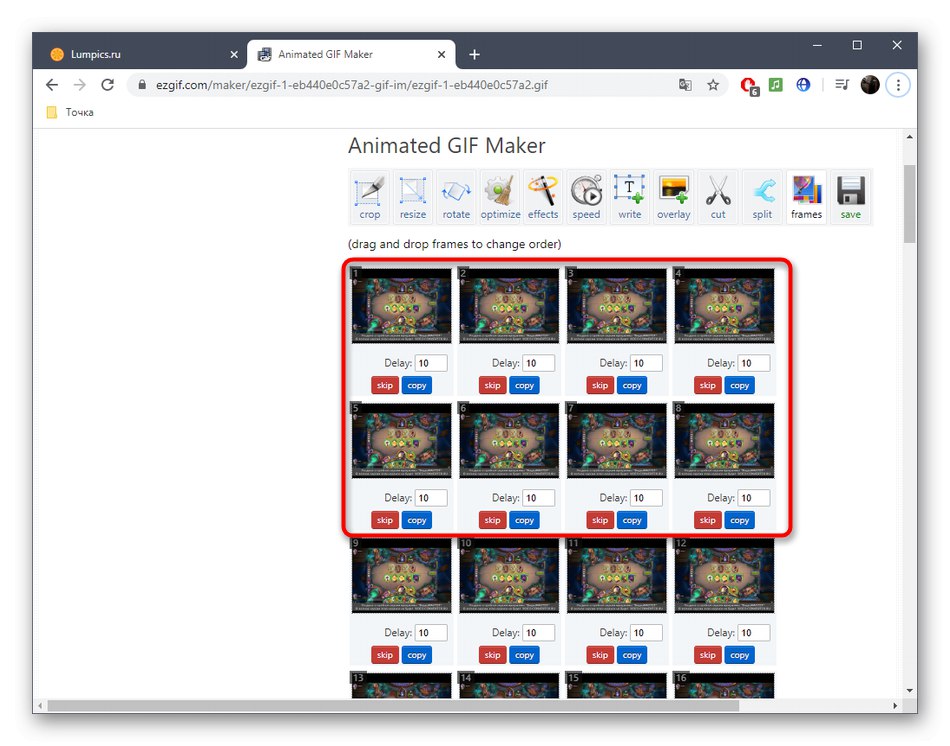Open the speed tool
This screenshot has height=746, width=950.
(586, 197)
